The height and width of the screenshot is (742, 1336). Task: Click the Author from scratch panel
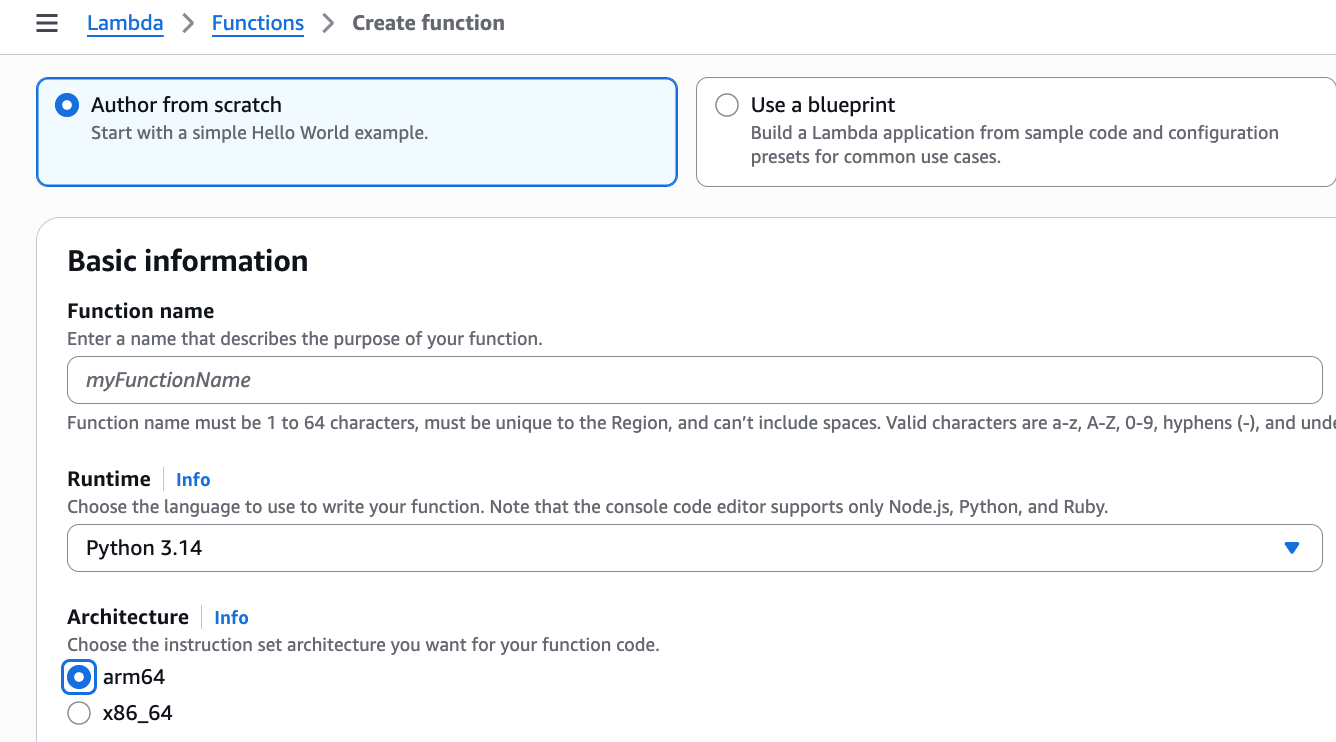tap(357, 131)
